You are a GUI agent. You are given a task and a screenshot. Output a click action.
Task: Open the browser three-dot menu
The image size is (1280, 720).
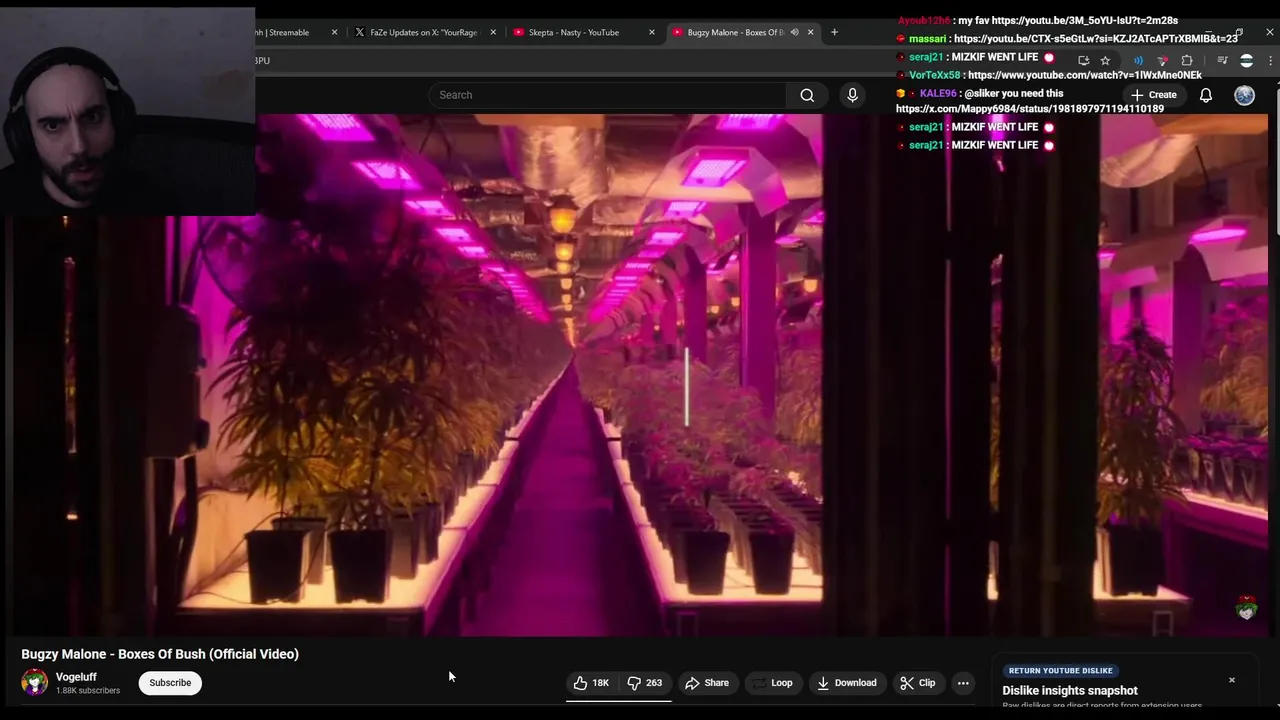(1270, 61)
